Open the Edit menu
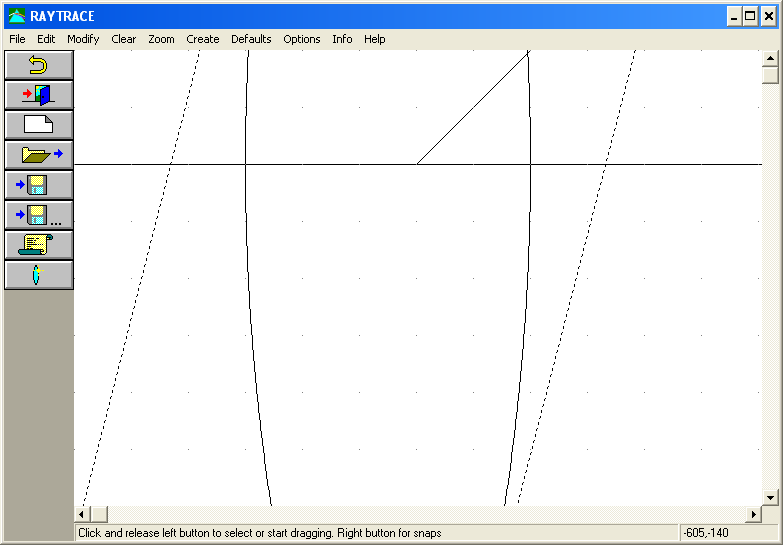The image size is (783, 545). coord(46,39)
